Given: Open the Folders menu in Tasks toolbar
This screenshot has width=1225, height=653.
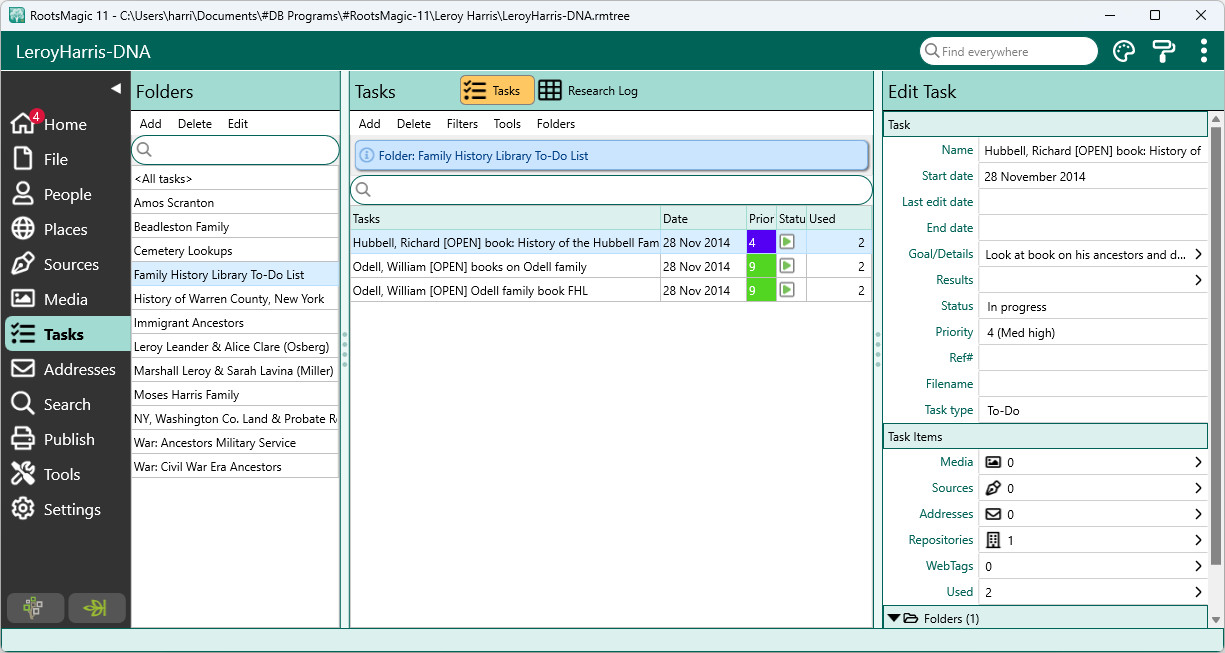Looking at the screenshot, I should coord(556,124).
